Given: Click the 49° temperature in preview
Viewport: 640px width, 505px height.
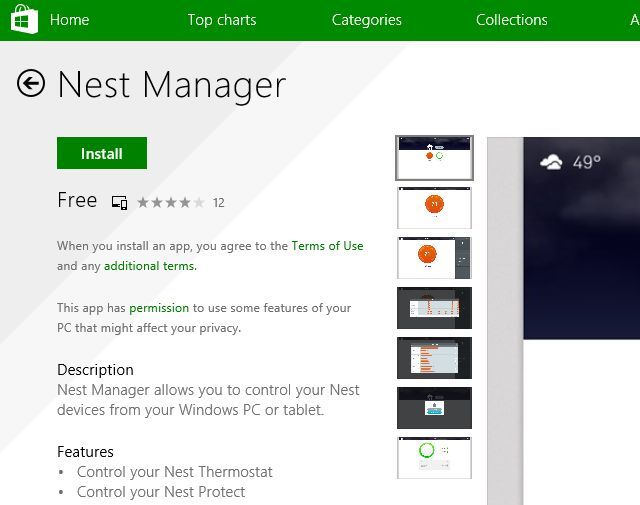Looking at the screenshot, I should (x=587, y=162).
